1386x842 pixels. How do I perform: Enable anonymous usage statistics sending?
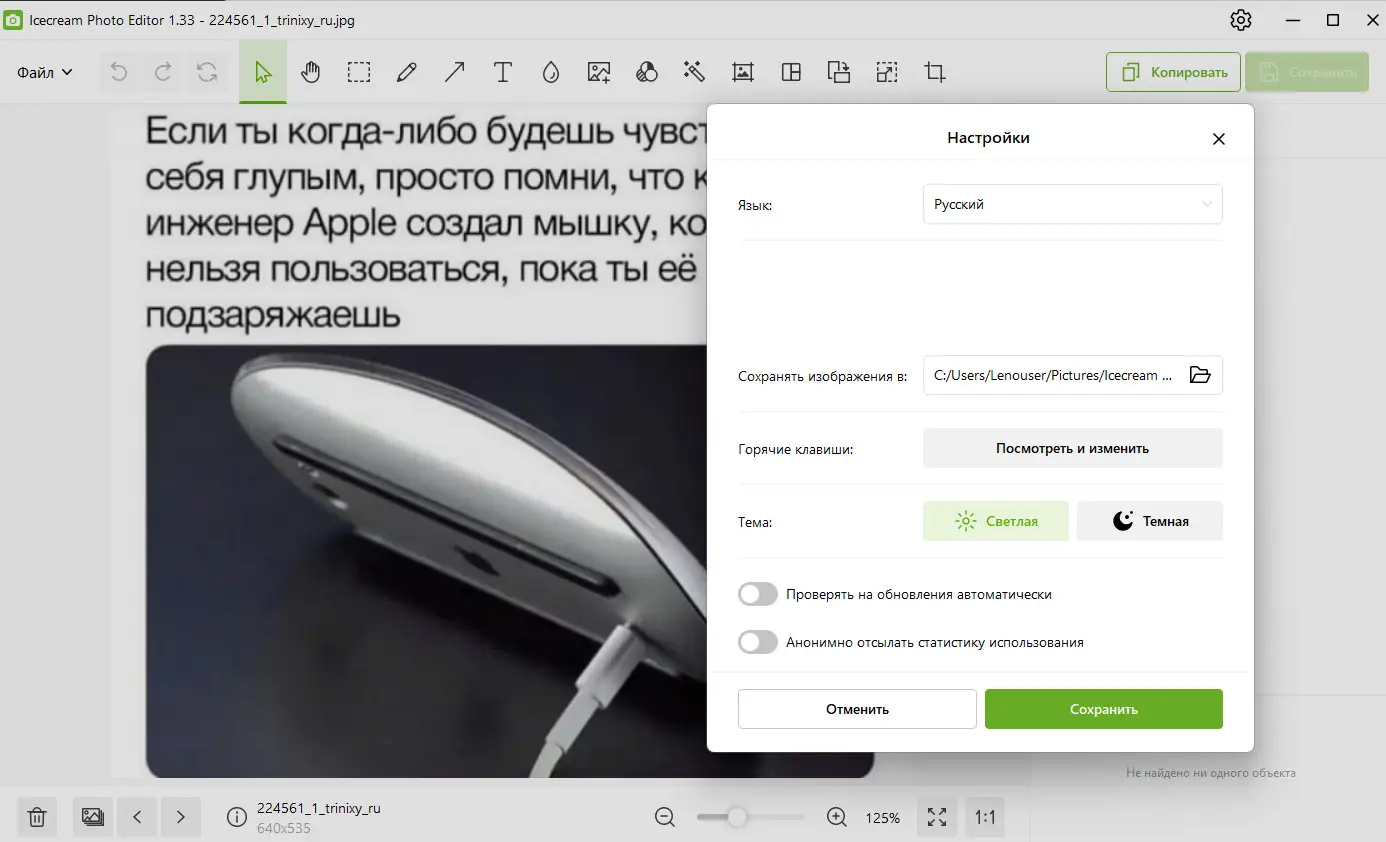point(758,641)
